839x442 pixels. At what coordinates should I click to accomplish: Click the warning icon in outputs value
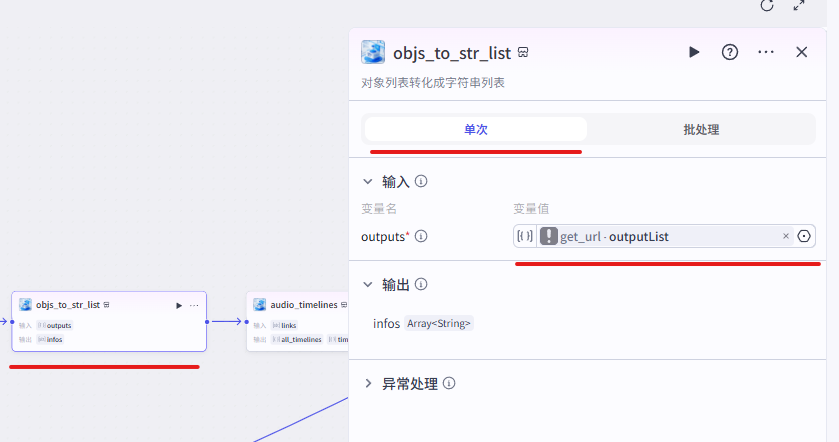548,236
